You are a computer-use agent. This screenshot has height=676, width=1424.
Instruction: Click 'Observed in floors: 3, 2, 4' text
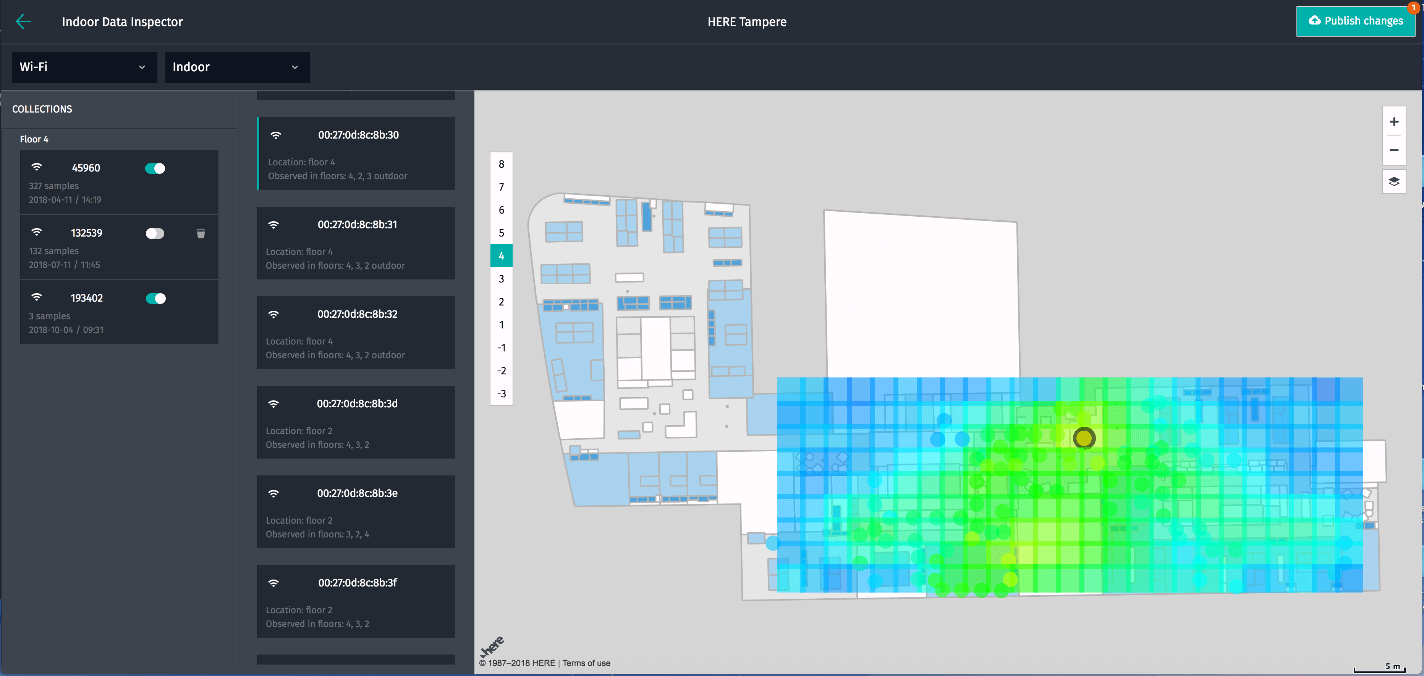pyautogui.click(x=318, y=534)
